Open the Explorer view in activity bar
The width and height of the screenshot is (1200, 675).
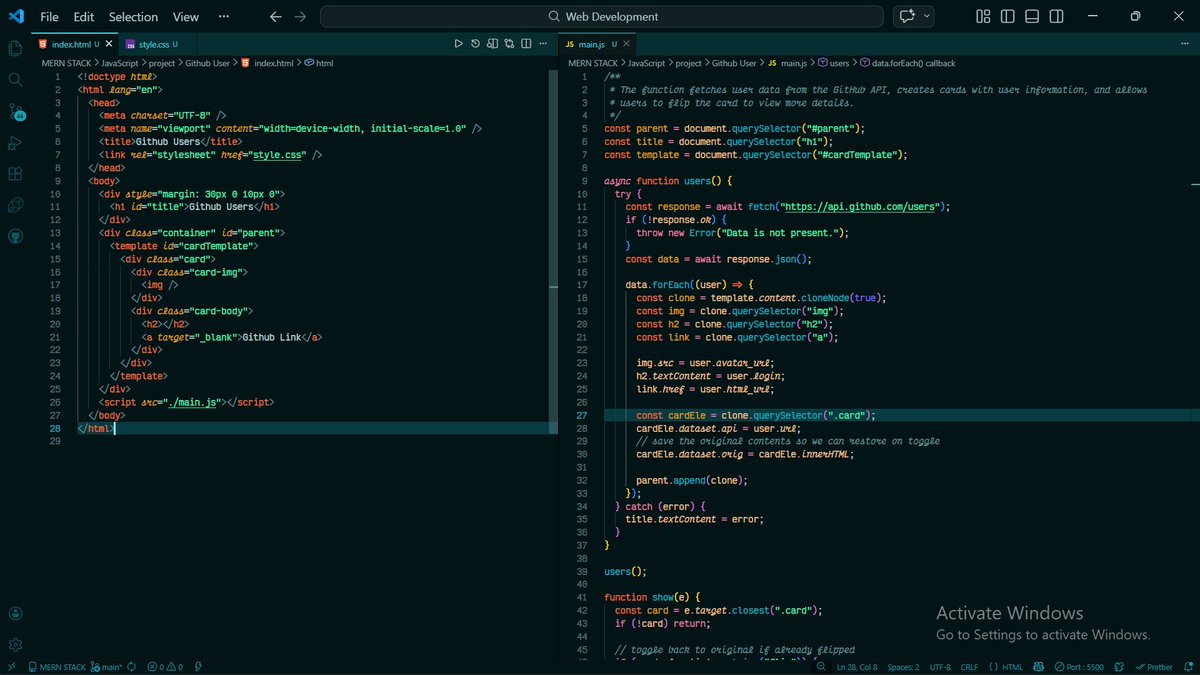coord(15,47)
